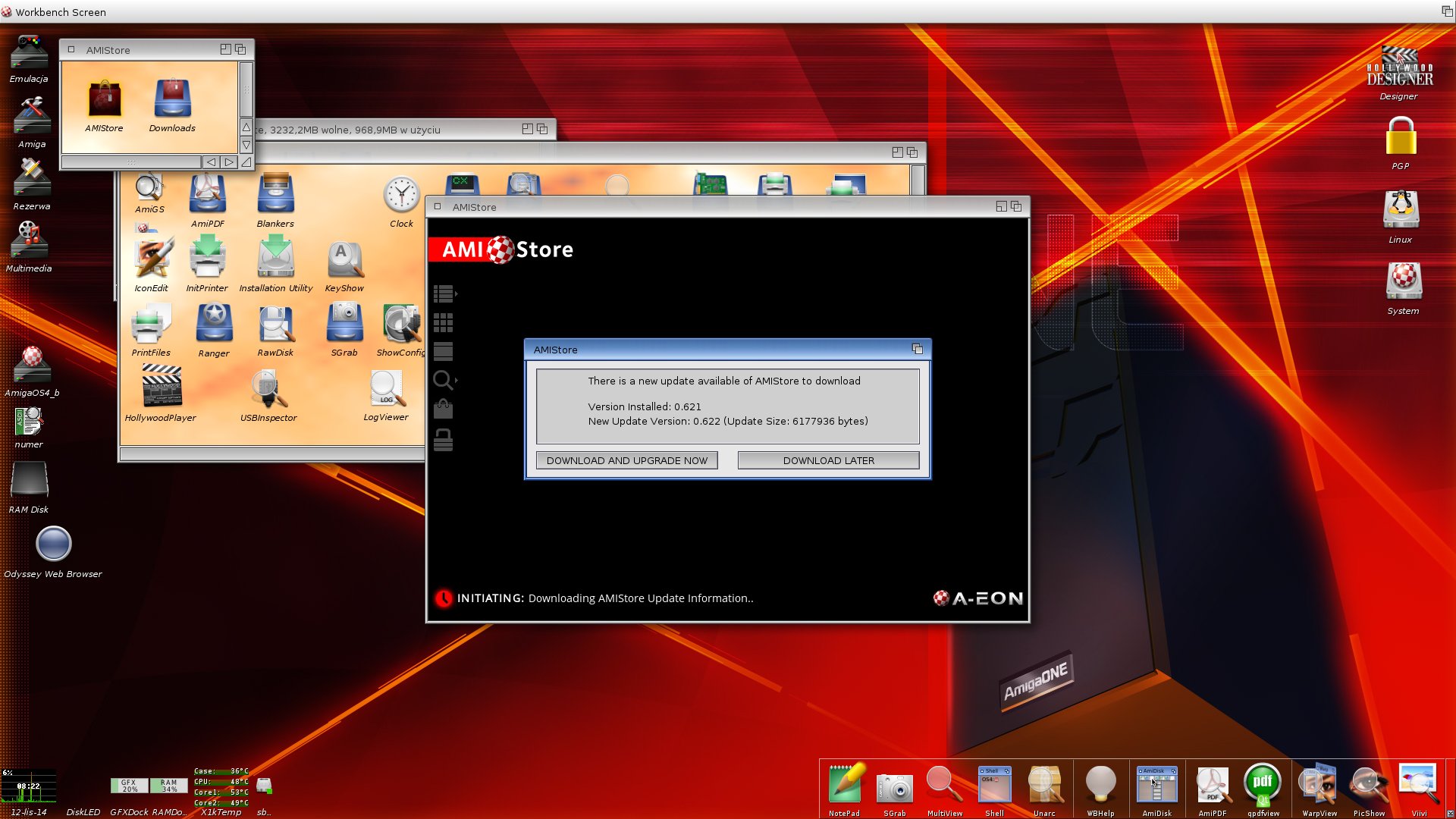
Task: Open the Clock utility icon
Action: coord(401,202)
